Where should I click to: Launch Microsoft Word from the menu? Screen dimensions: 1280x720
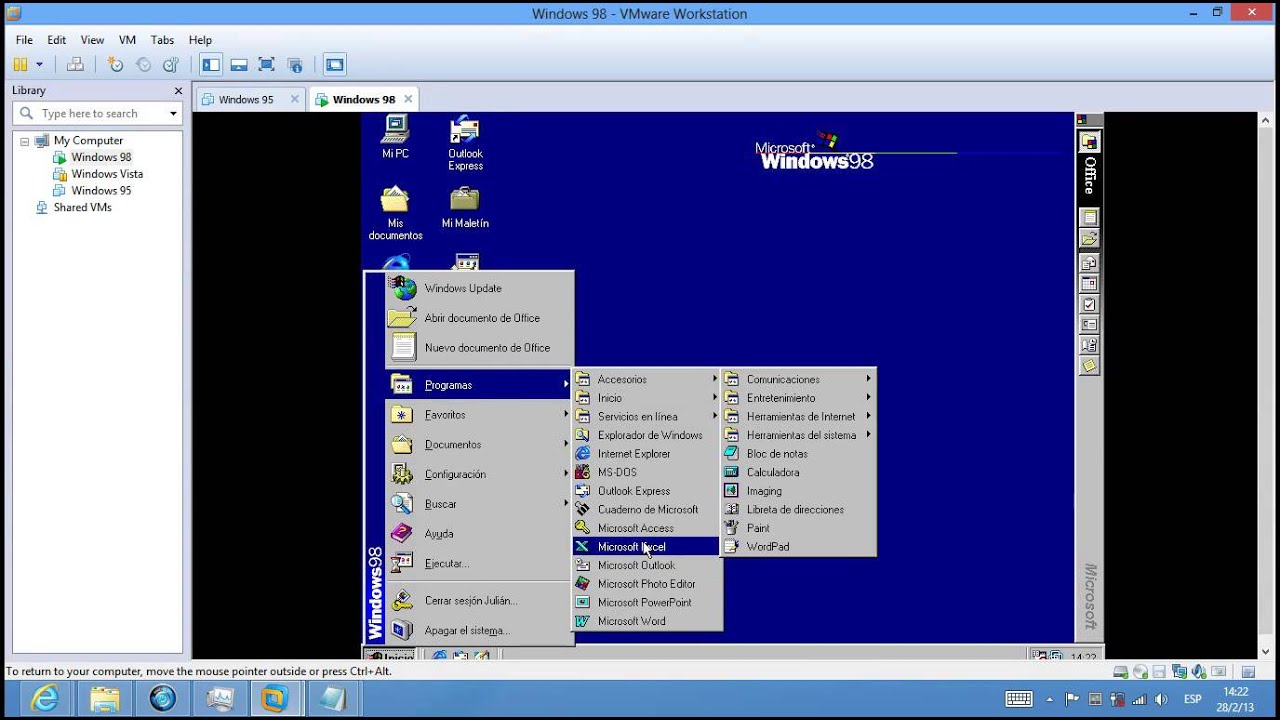click(647, 621)
